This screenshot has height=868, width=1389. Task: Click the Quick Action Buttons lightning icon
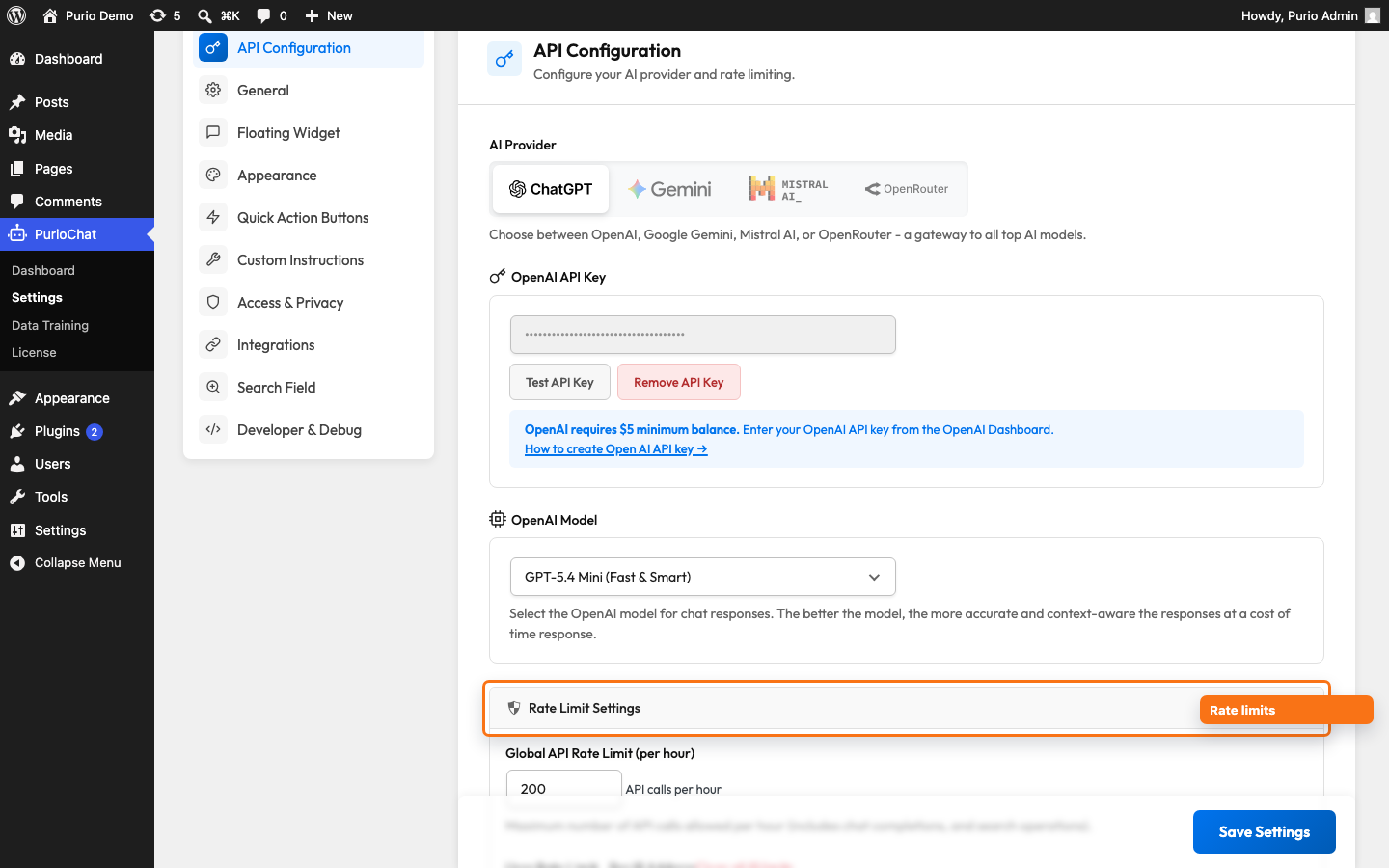(213, 217)
